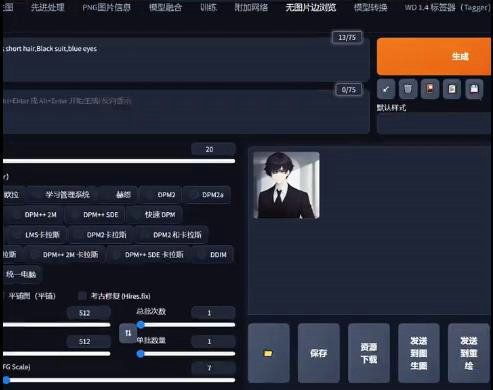Image resolution: width=493 pixels, height=390 pixels.
Task: Click the 0/75 token counter
Action: point(348,90)
